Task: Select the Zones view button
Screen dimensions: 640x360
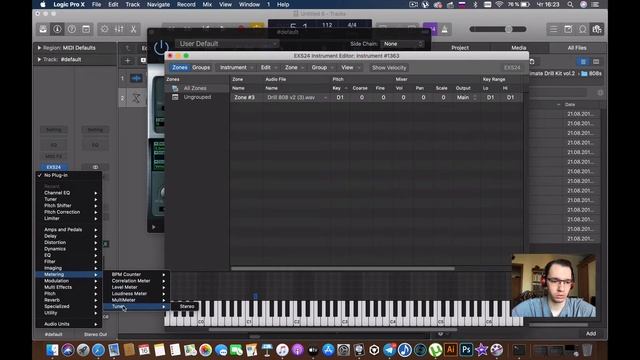Action: click(x=180, y=67)
